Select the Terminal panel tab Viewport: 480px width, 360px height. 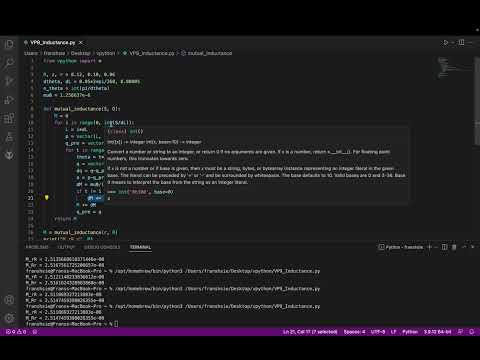140,247
